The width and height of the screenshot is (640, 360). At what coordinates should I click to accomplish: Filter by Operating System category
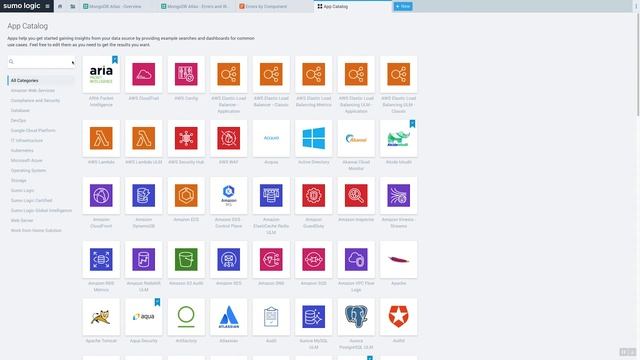[x=28, y=171]
